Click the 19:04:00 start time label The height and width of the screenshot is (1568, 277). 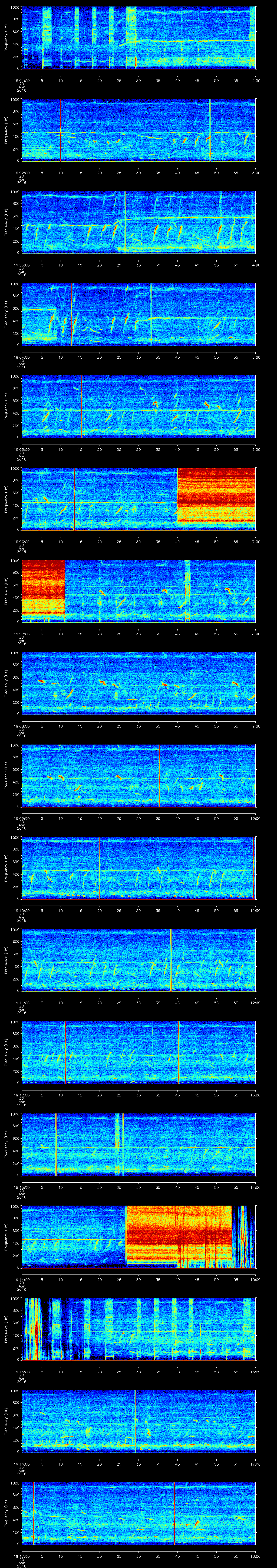pos(21,357)
